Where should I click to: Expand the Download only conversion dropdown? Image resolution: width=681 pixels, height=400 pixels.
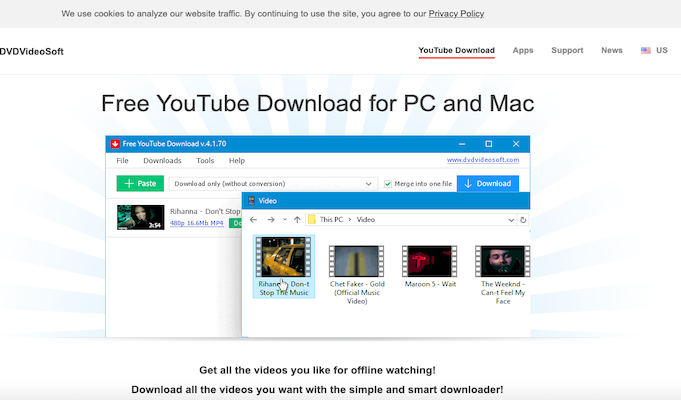click(273, 184)
